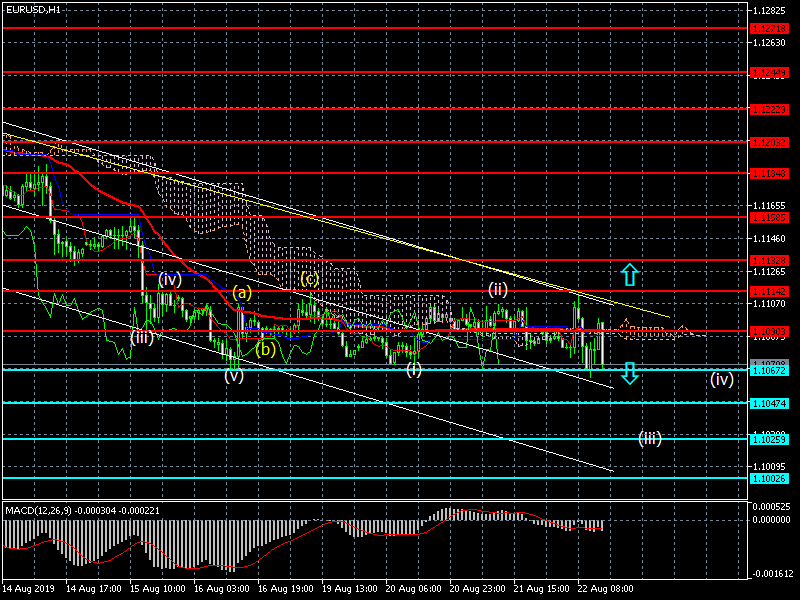
Task: Select the red 1.12229 price tag
Action: pyautogui.click(x=769, y=109)
